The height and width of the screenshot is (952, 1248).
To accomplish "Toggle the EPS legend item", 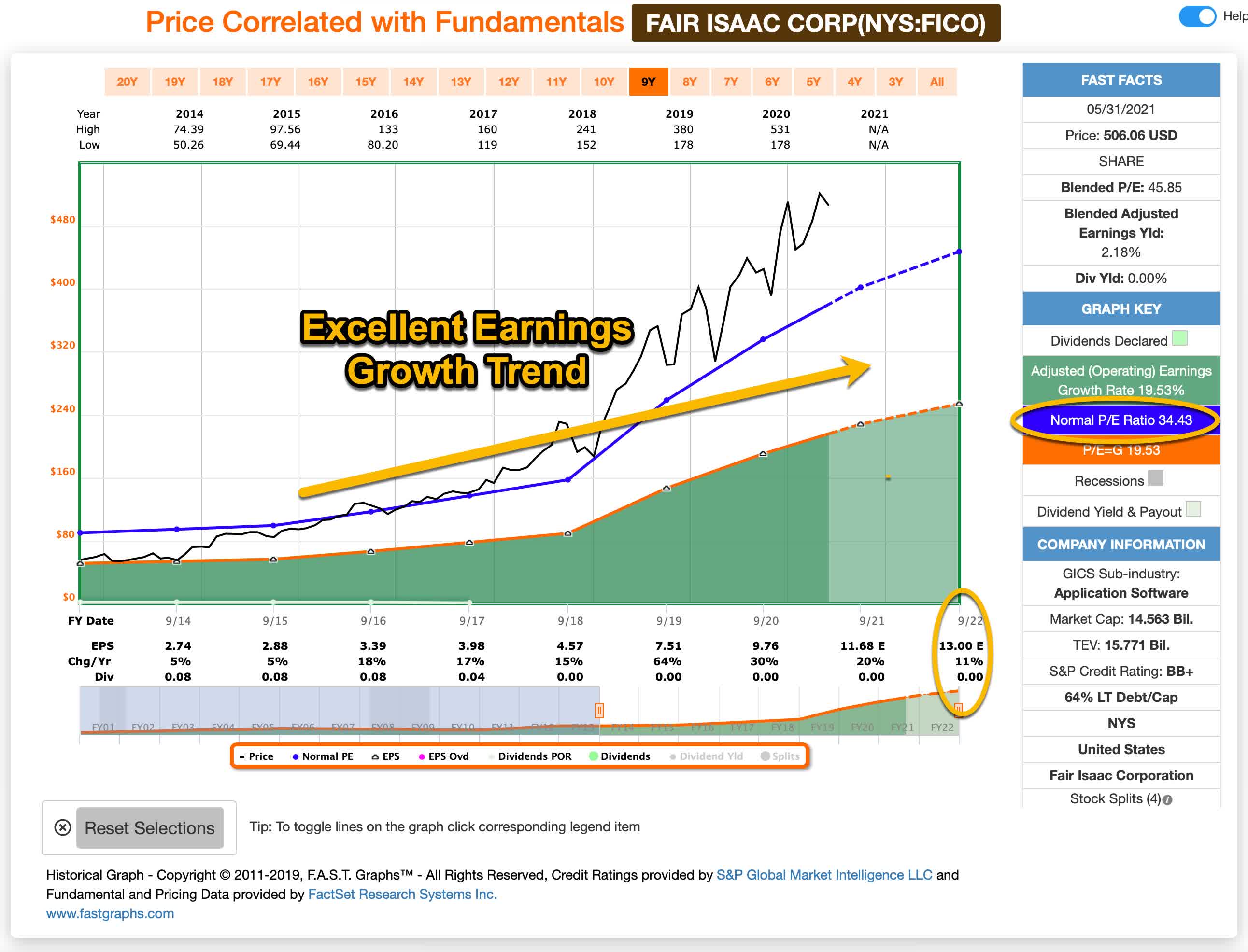I will pyautogui.click(x=385, y=756).
